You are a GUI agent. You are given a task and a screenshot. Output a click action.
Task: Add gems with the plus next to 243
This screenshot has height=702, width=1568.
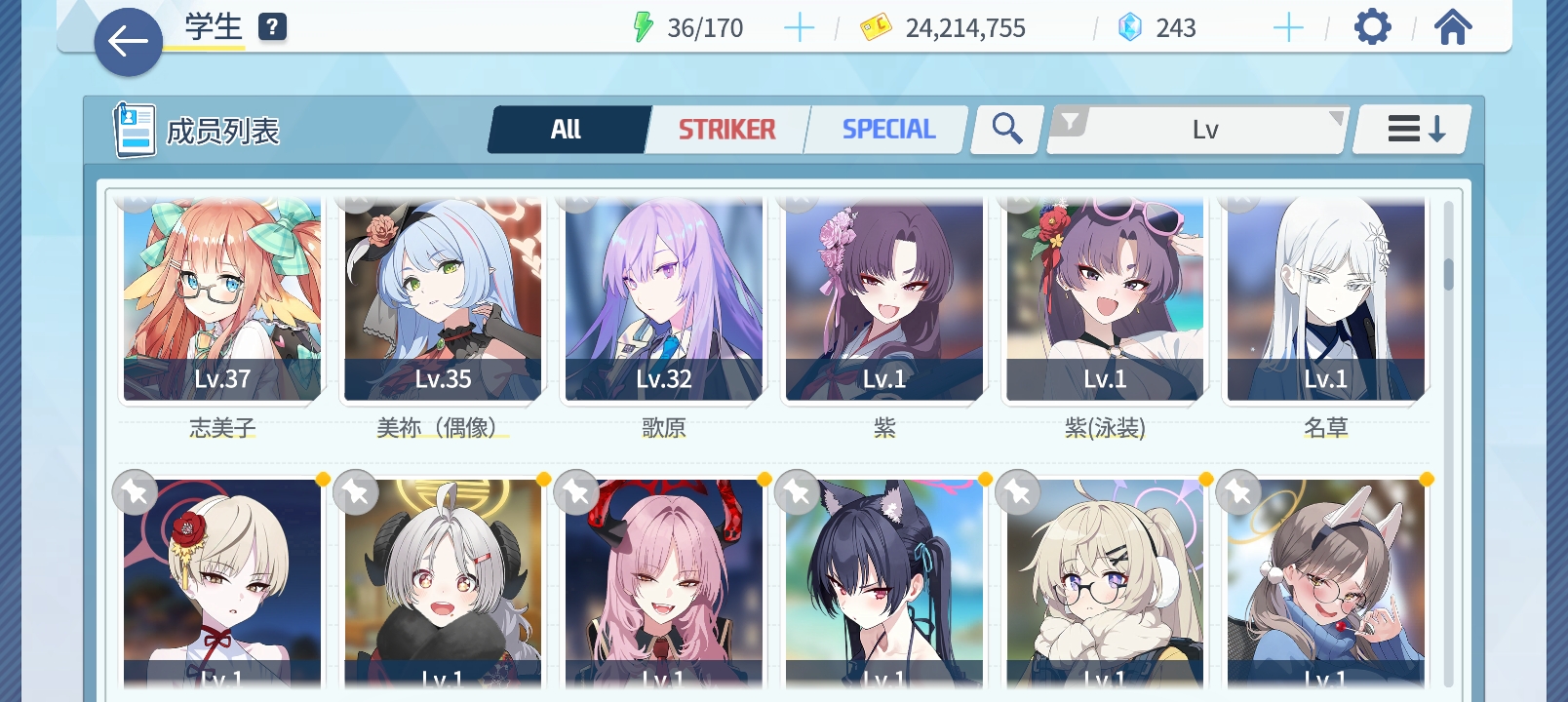(1288, 28)
